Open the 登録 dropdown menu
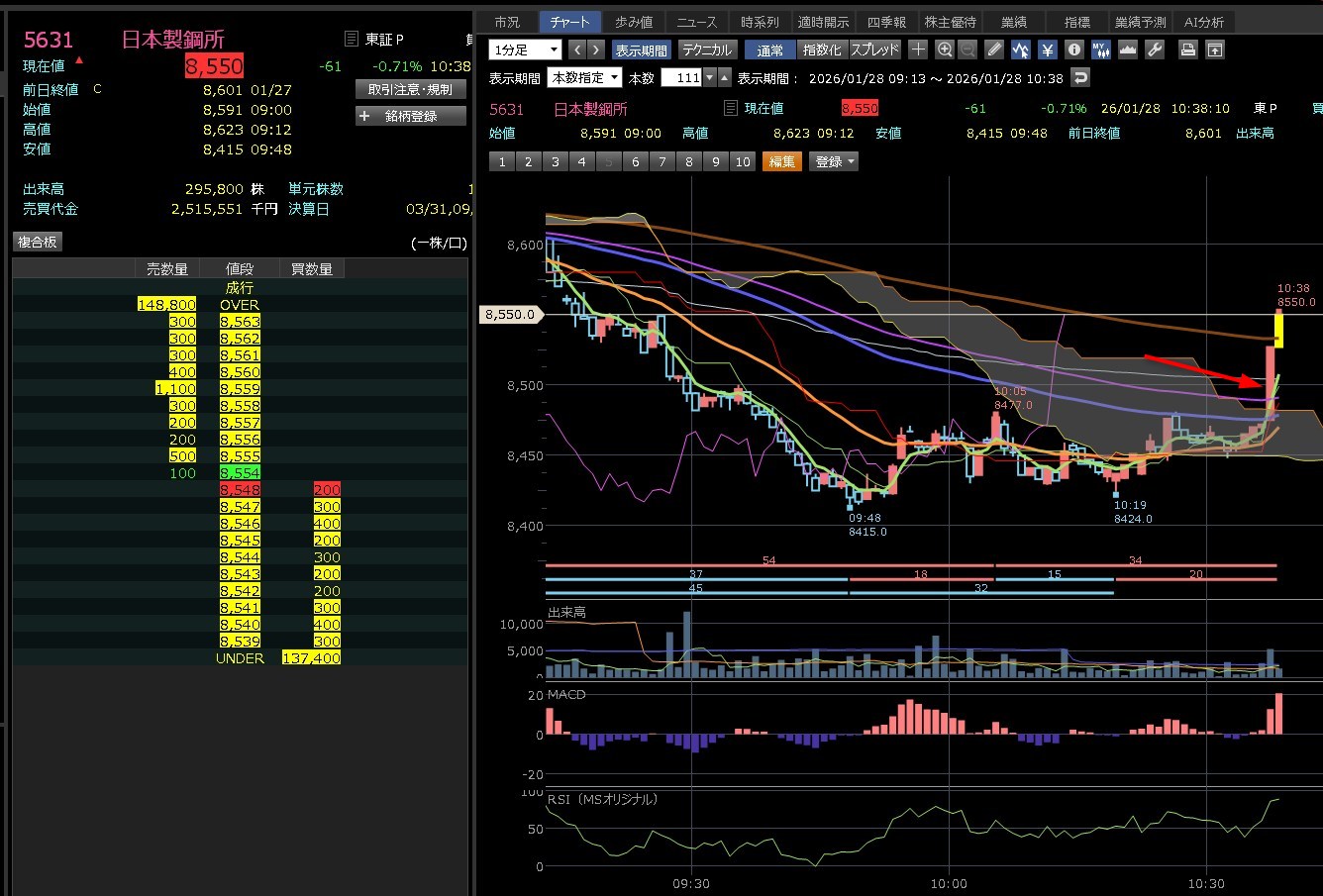 pos(834,161)
